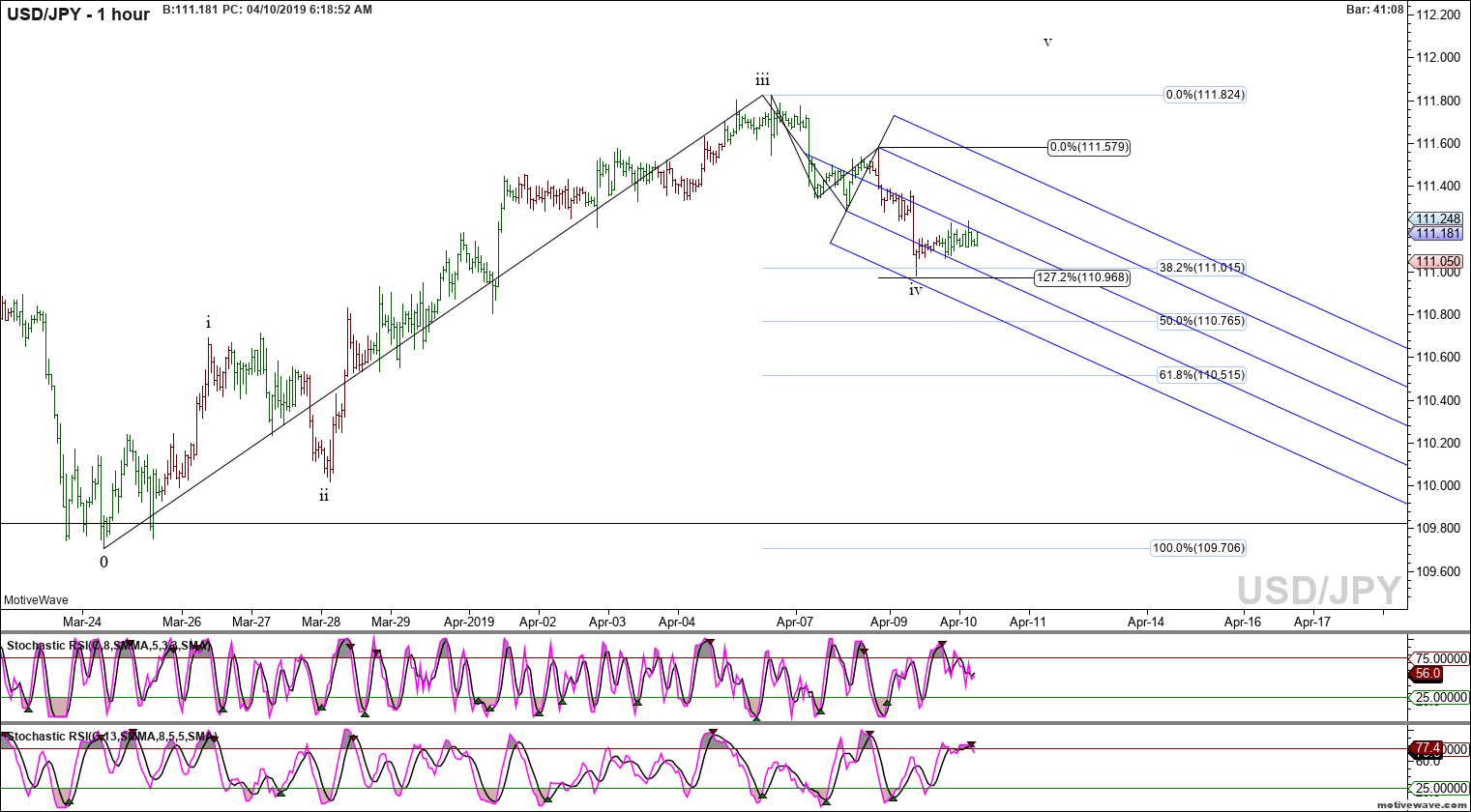Click 111.800 on the price axis
The height and width of the screenshot is (812, 1471).
tap(1438, 101)
